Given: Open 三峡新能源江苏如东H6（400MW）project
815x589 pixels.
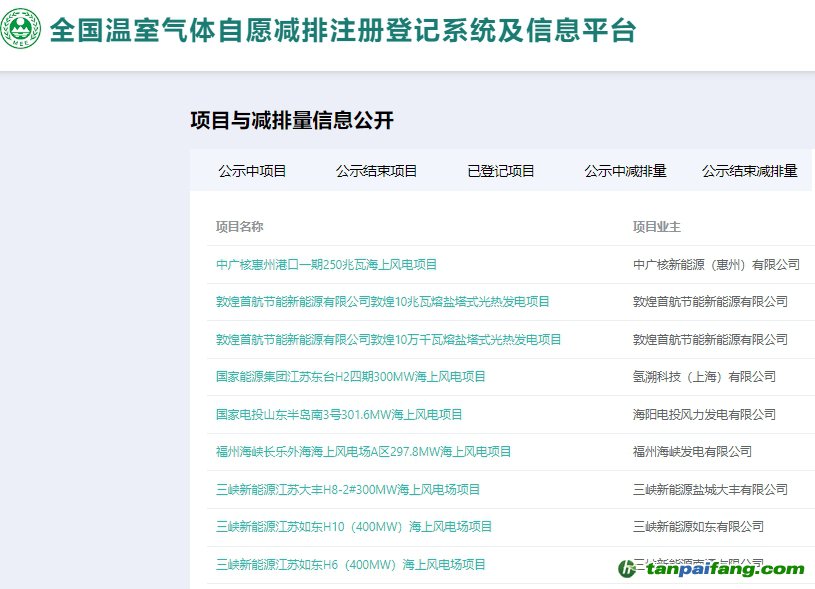Looking at the screenshot, I should click(x=350, y=565).
